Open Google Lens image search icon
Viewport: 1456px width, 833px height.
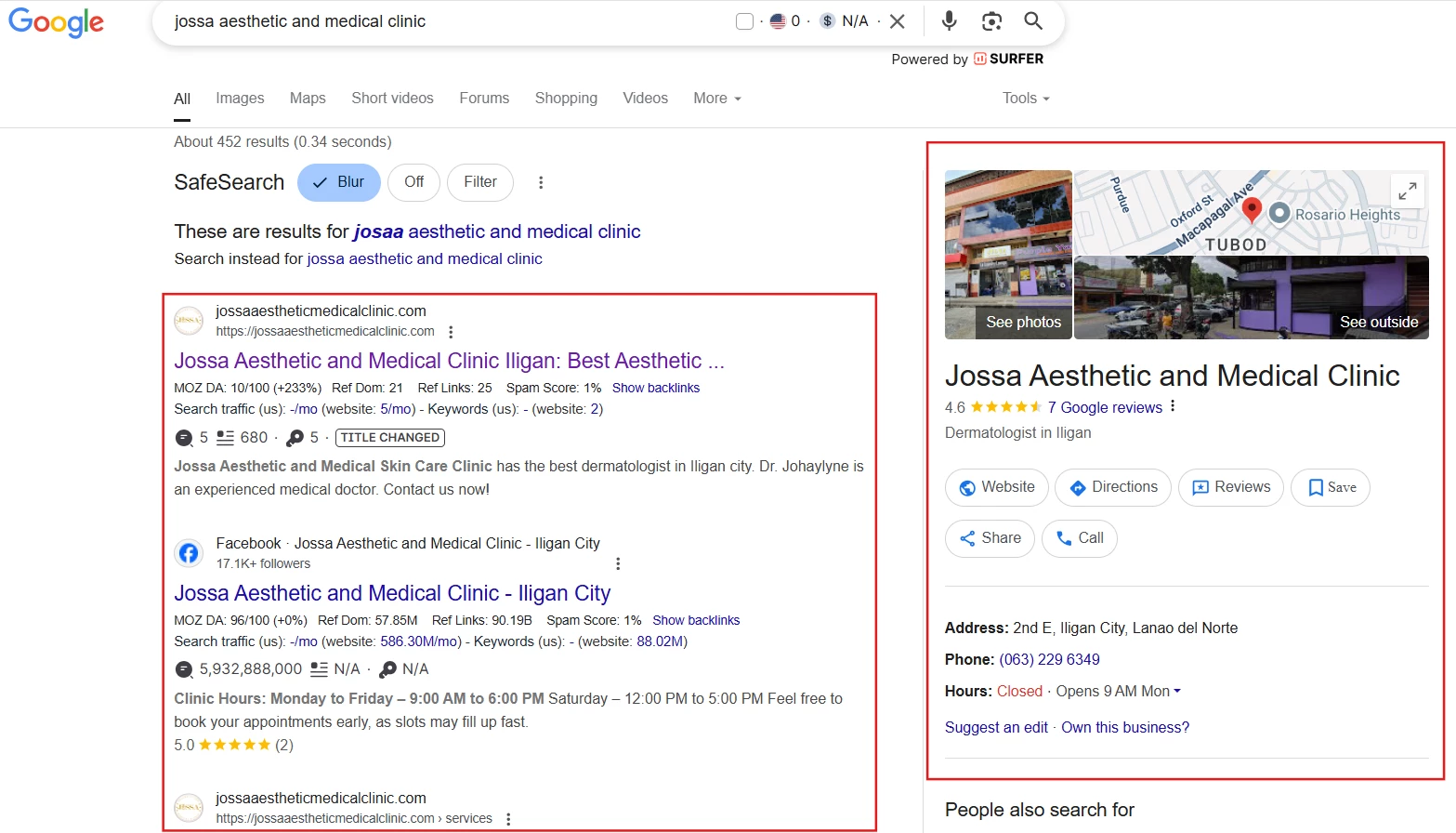coord(991,20)
